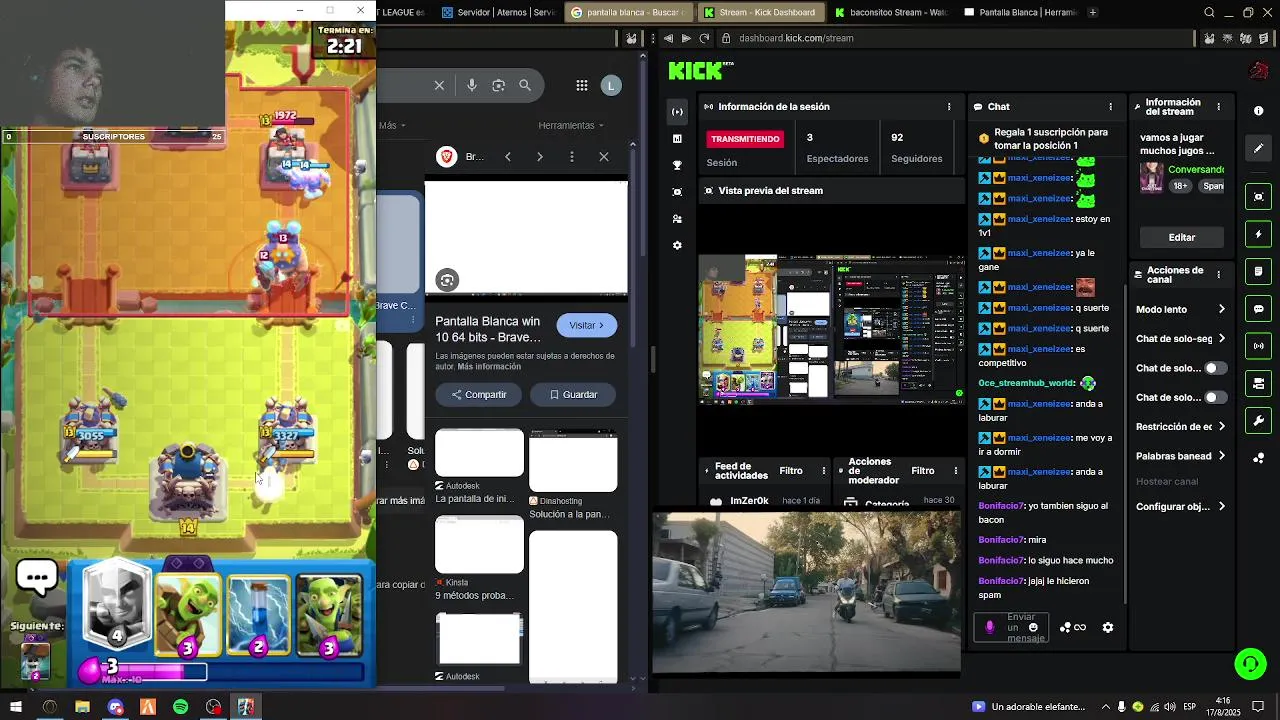Screen dimensions: 1280x720
Task: Open the stream section in Kick sidebar
Action: (x=677, y=111)
